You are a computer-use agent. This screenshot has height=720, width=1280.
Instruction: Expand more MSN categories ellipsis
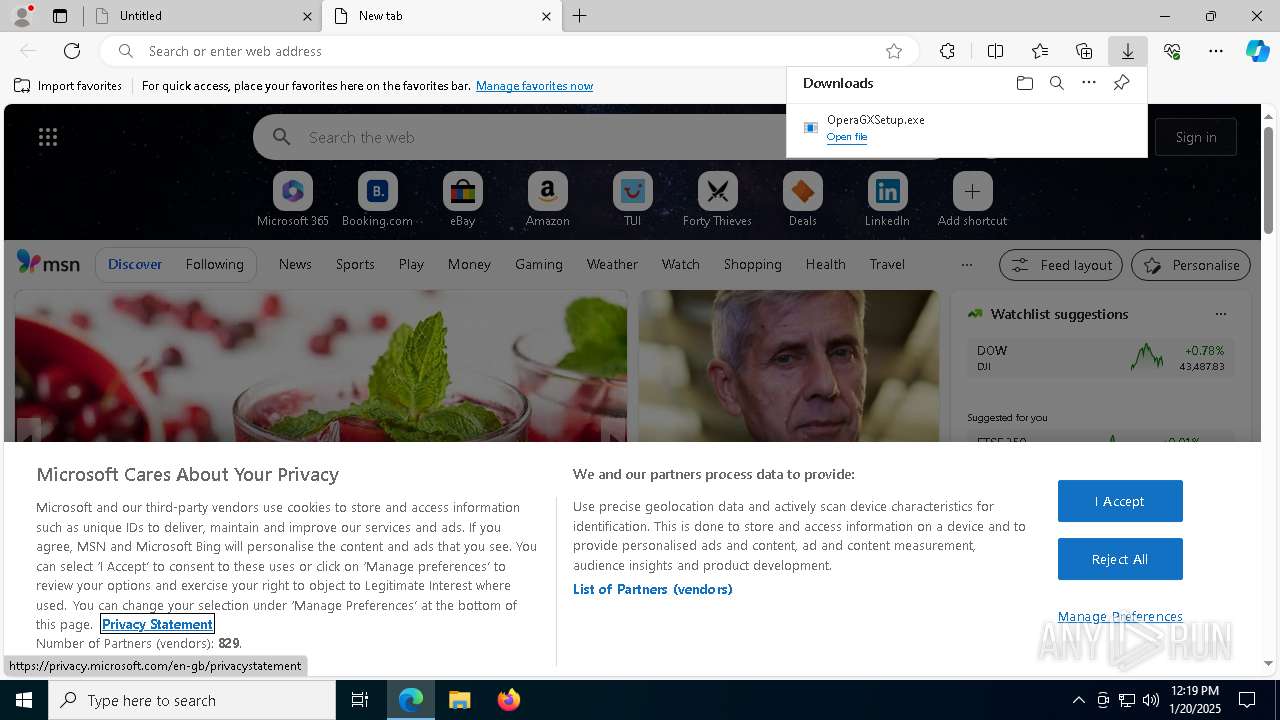(966, 264)
